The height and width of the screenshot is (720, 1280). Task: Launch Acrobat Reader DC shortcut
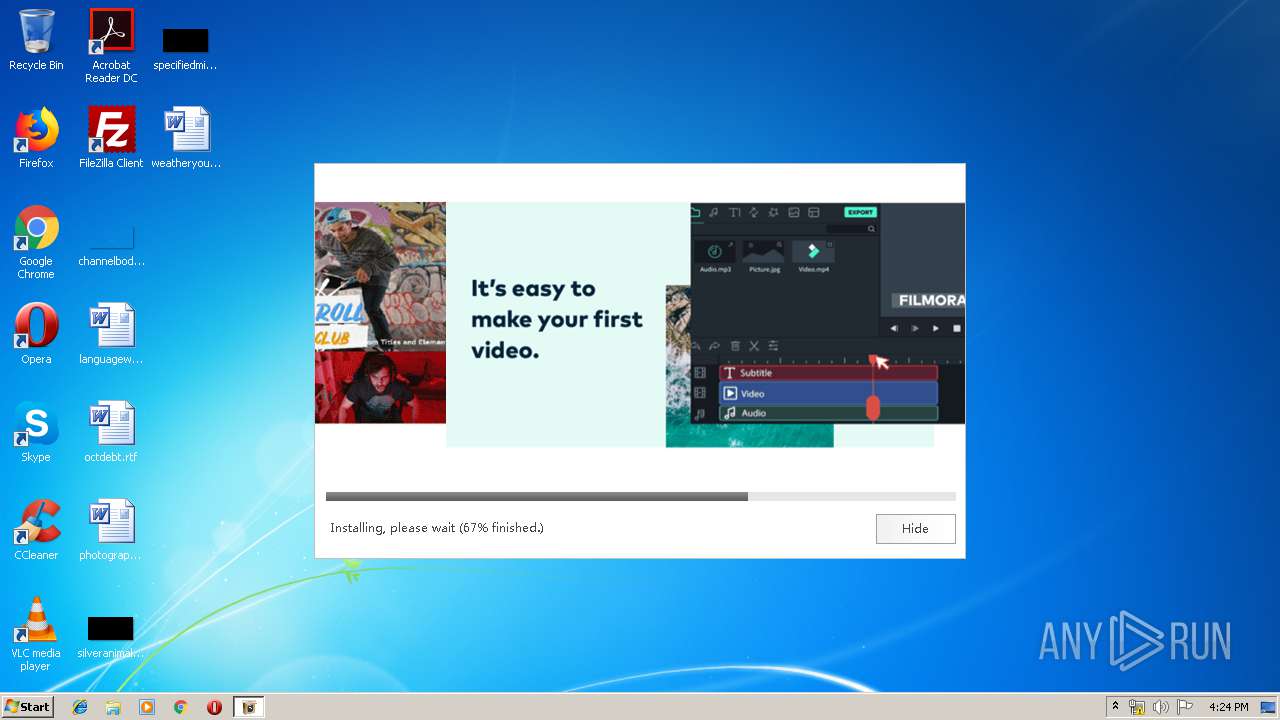coord(111,46)
